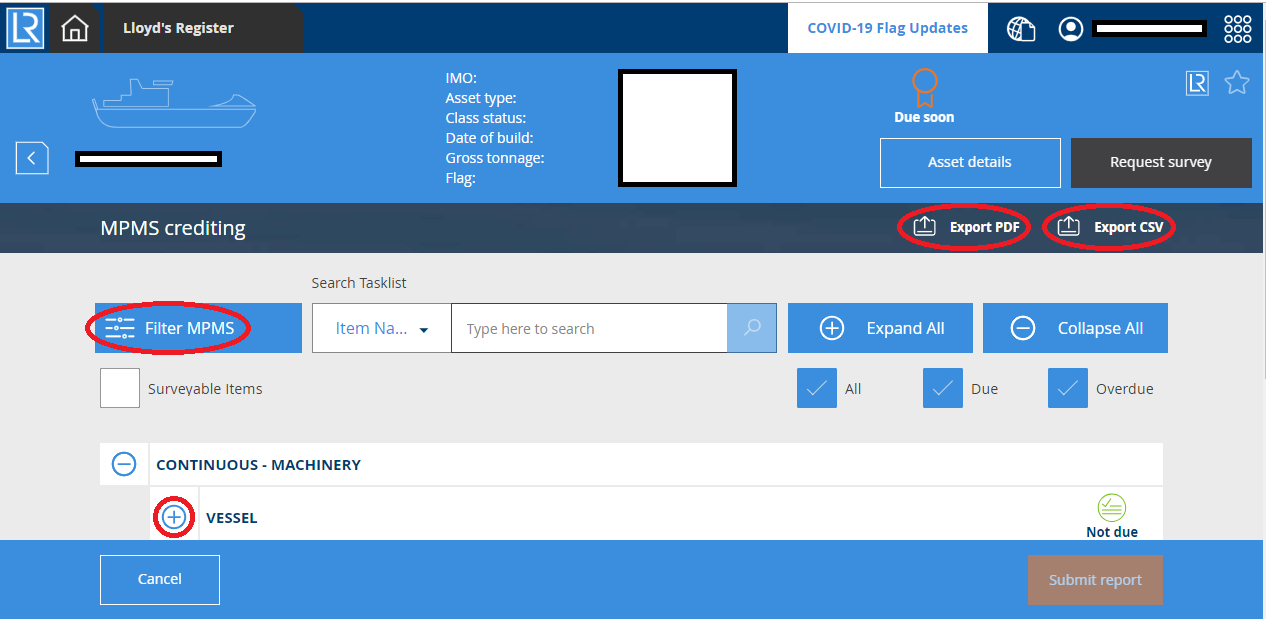Tick the Surveyable Items checkbox
Screen dimensions: 1266x619
click(x=120, y=388)
